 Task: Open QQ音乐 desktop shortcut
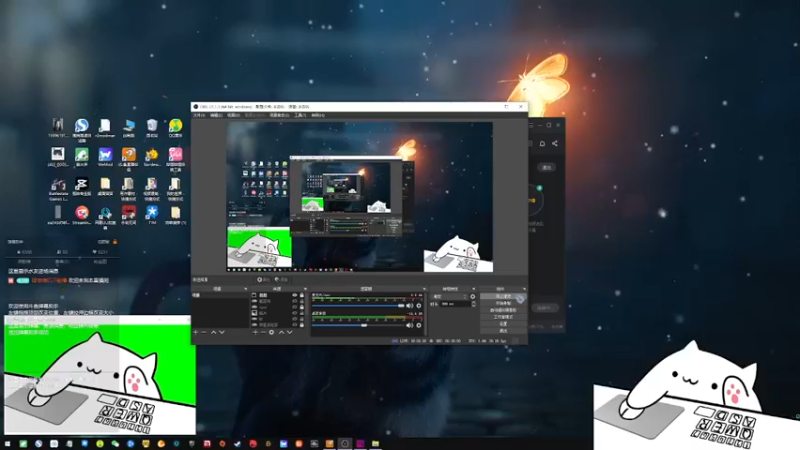[176, 128]
